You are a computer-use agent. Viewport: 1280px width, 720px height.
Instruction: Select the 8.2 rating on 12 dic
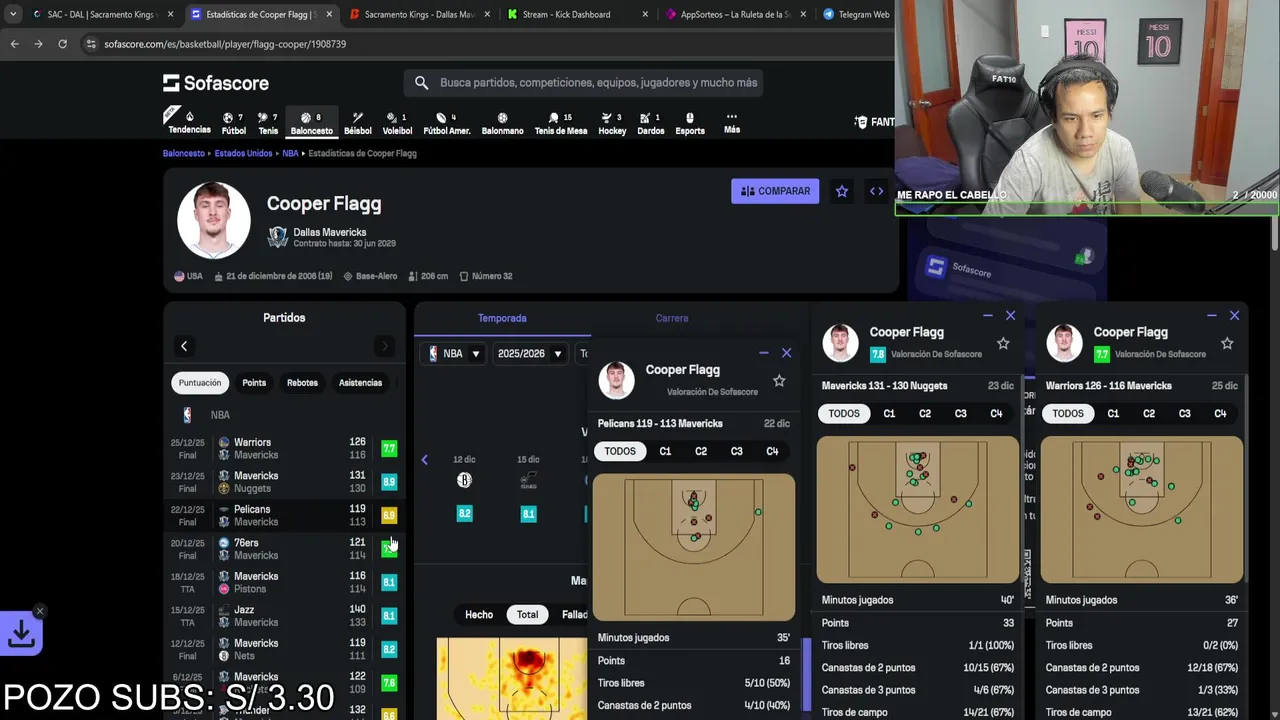click(x=464, y=514)
